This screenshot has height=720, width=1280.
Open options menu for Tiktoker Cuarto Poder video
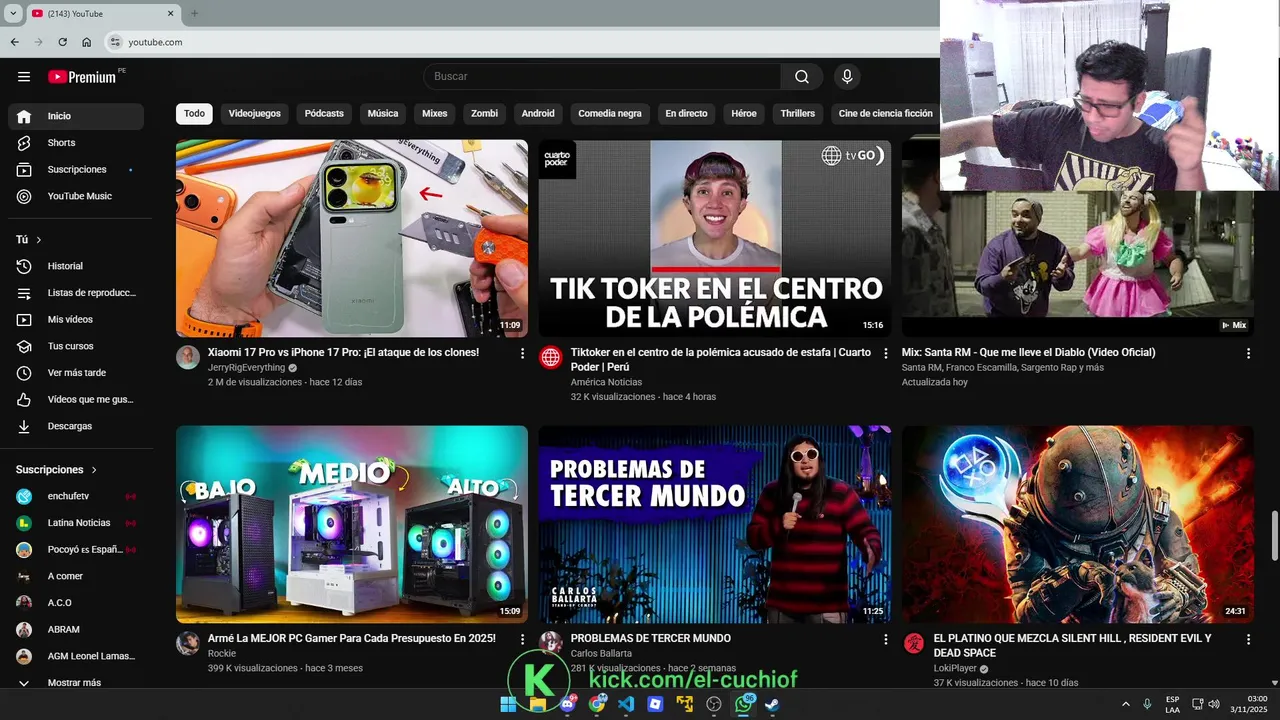885,353
